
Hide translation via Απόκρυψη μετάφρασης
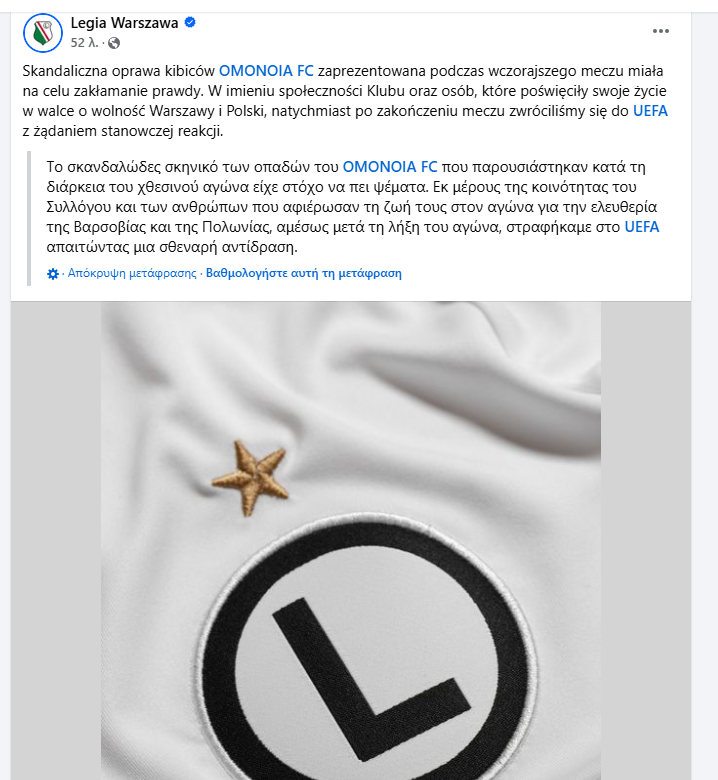click(132, 273)
